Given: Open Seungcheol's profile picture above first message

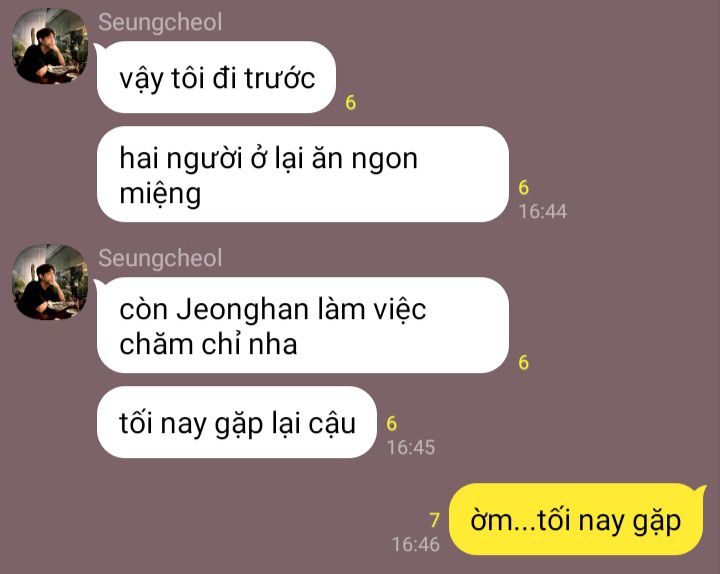Looking at the screenshot, I should (50, 46).
